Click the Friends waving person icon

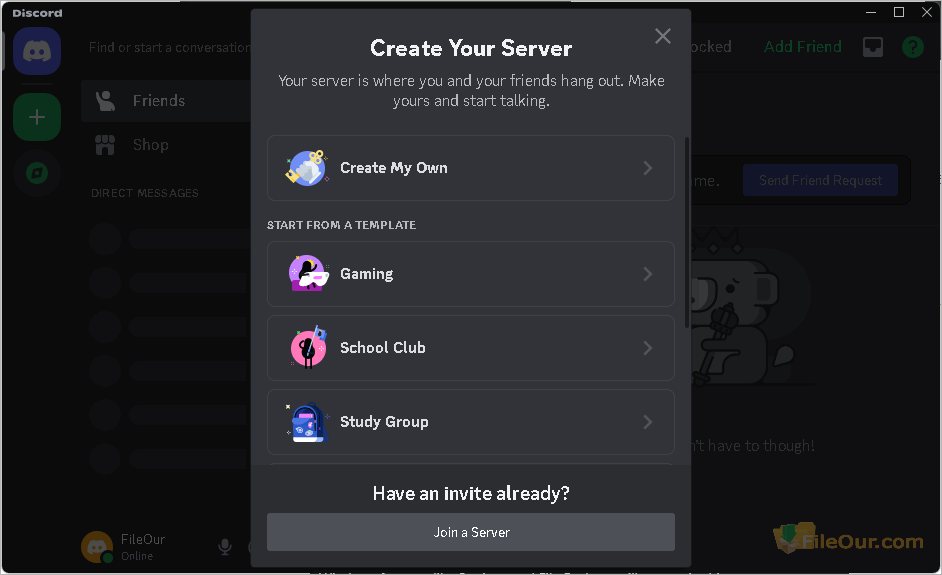[105, 100]
